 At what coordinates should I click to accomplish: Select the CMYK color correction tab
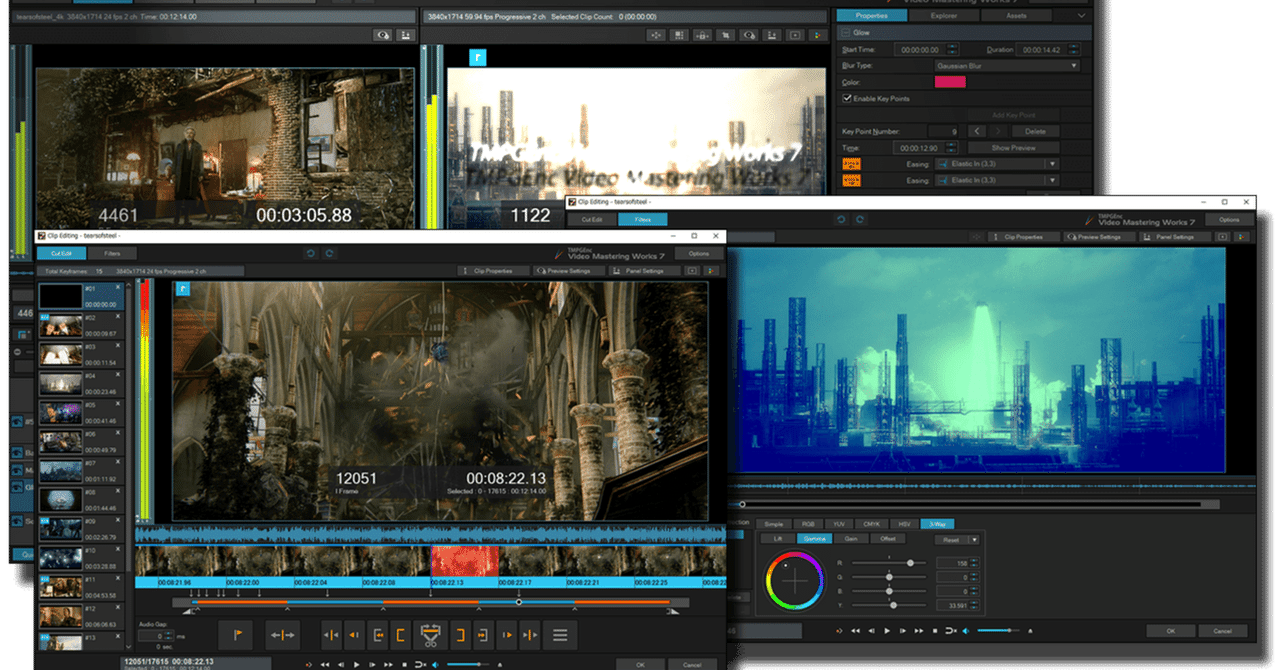tap(871, 524)
